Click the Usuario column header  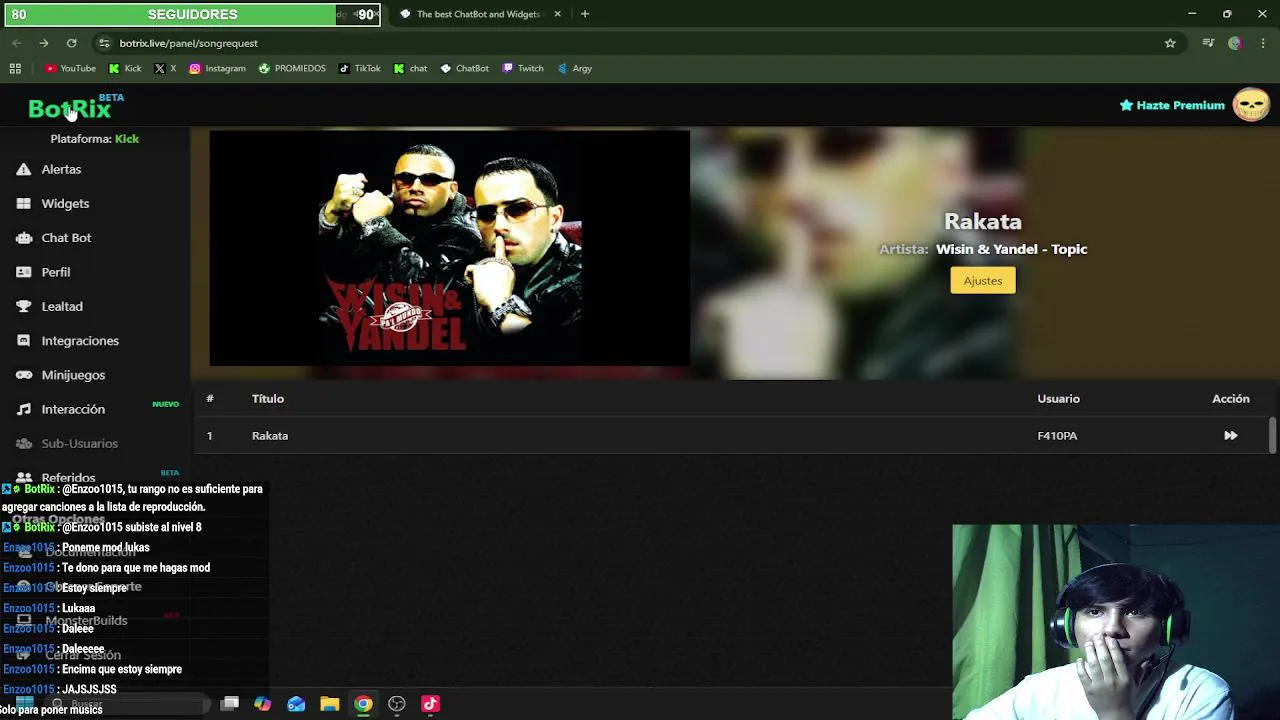click(x=1058, y=398)
